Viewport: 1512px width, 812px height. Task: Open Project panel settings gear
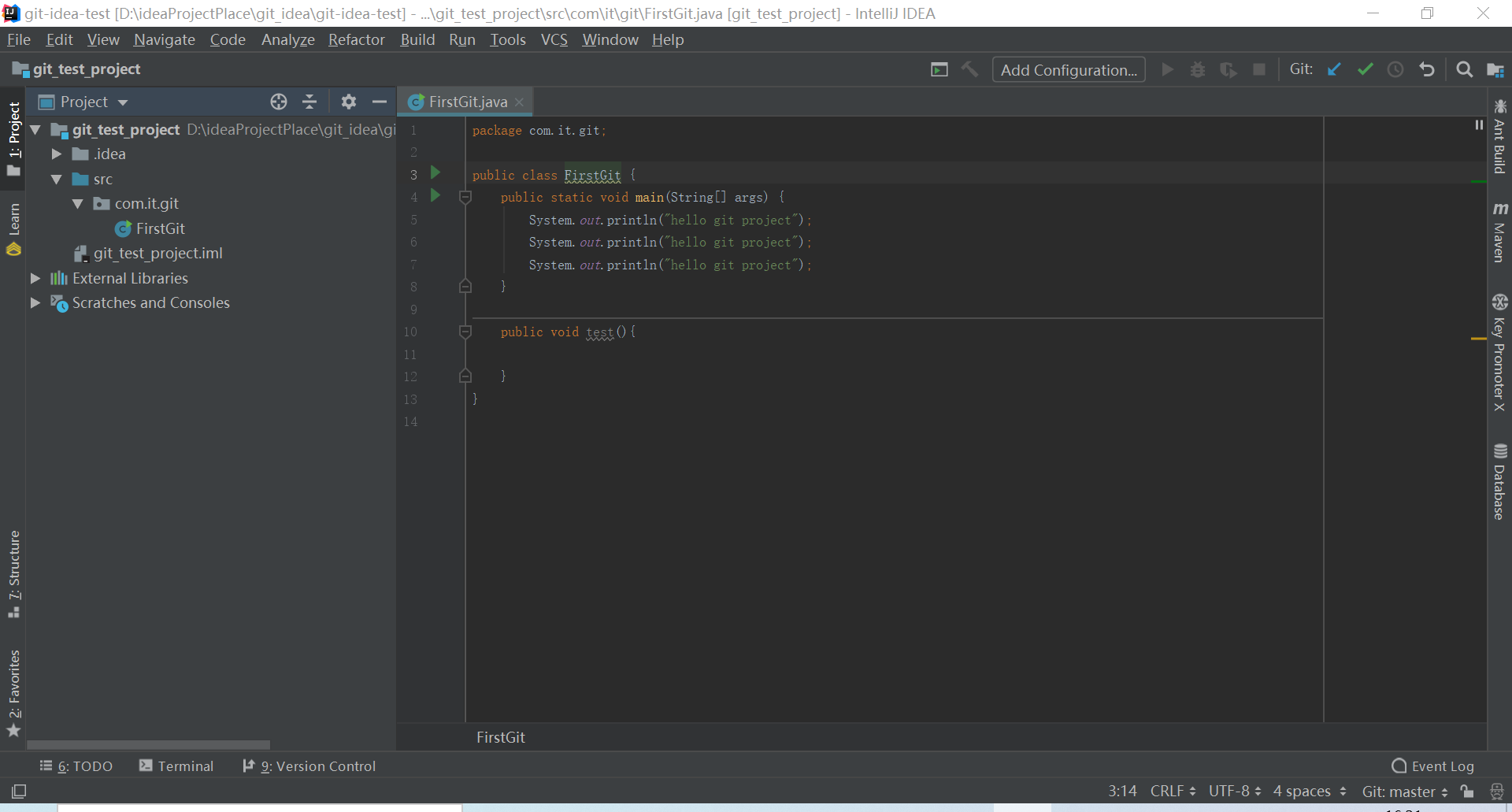349,102
